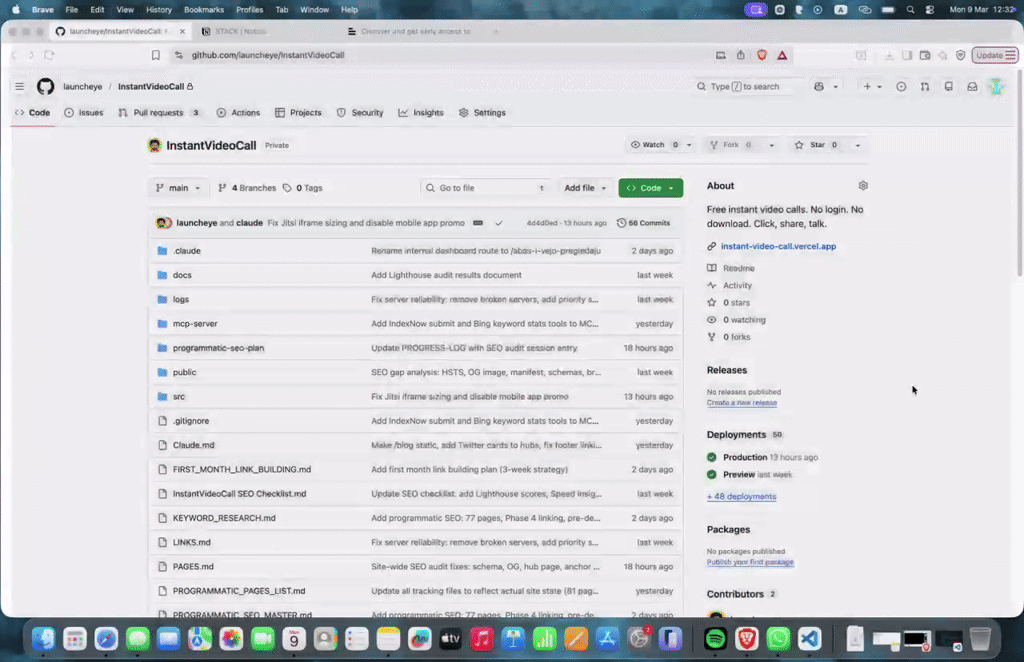The image size is (1024, 662).
Task: Open the Claude.md file
Action: 193,445
